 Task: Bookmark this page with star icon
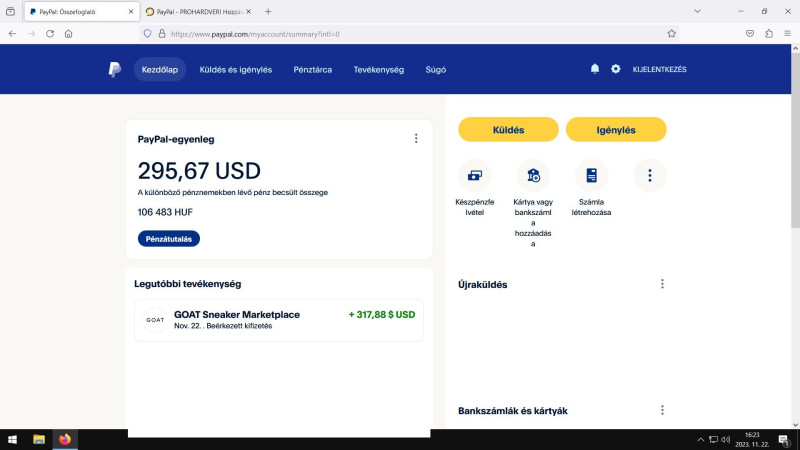671,34
